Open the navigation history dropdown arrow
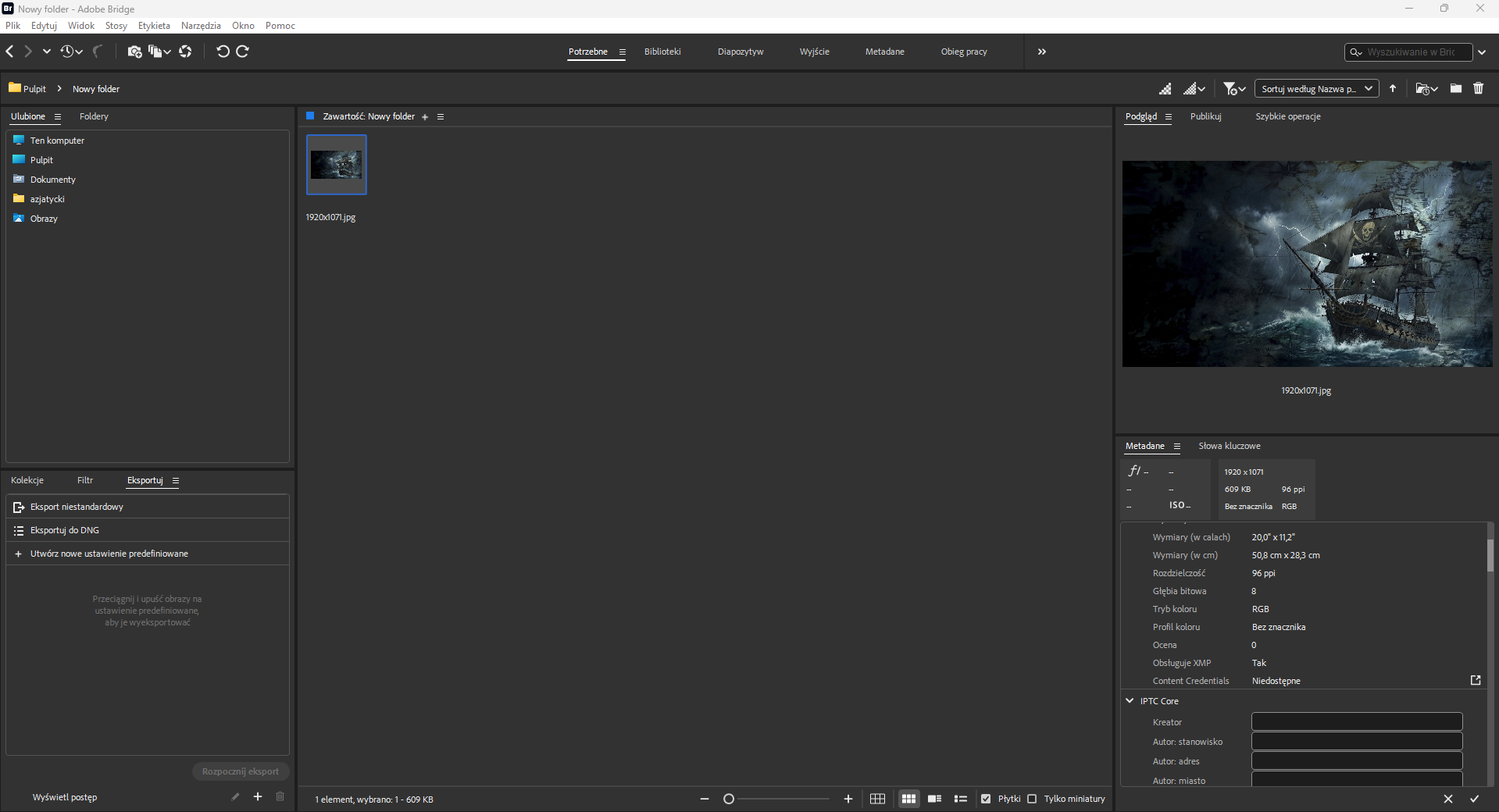 [x=47, y=52]
